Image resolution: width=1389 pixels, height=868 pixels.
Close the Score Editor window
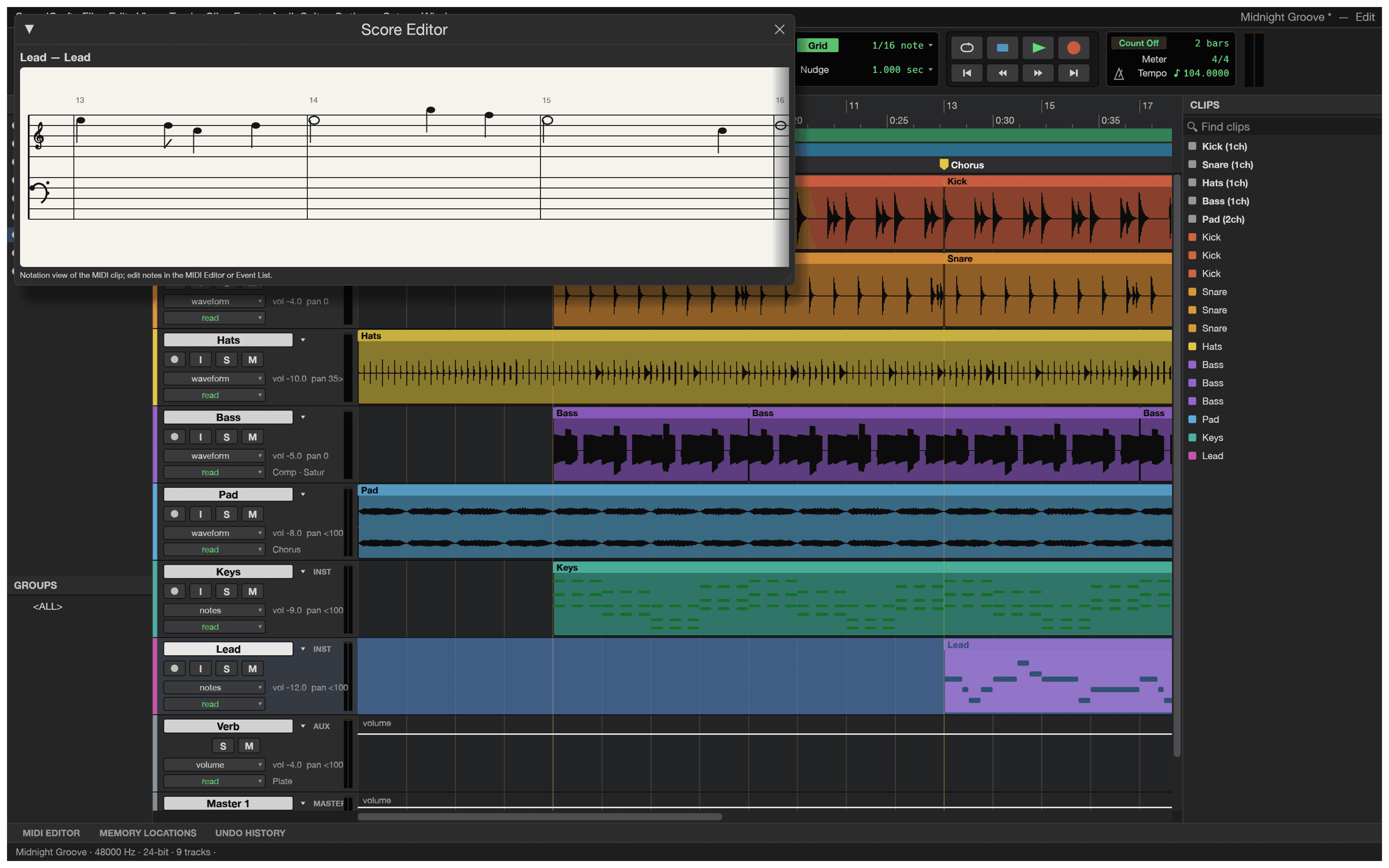[779, 30]
